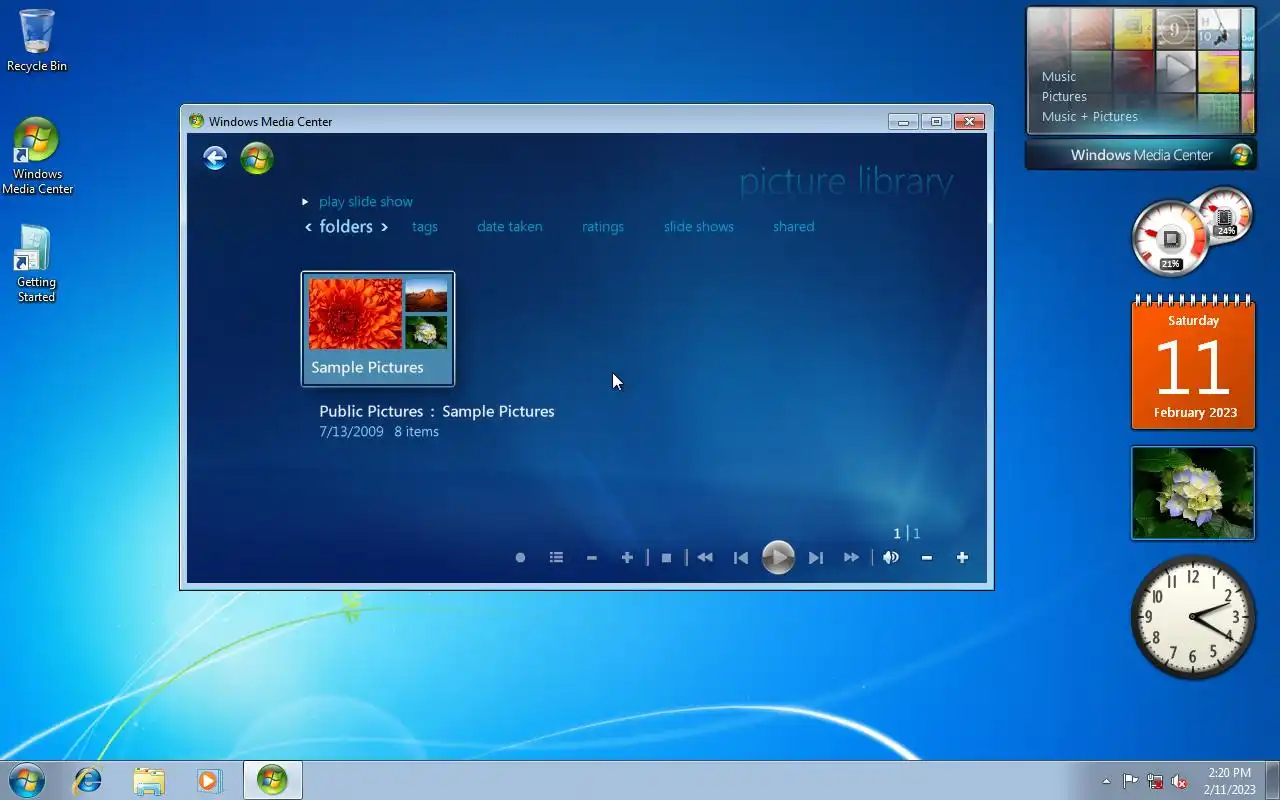This screenshot has width=1280, height=800.
Task: Click Windows Media Center taskbar button
Action: (272, 780)
